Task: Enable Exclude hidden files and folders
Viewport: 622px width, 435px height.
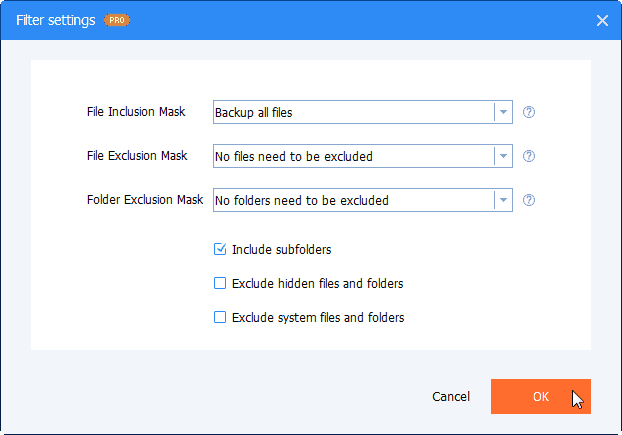Action: tap(221, 283)
